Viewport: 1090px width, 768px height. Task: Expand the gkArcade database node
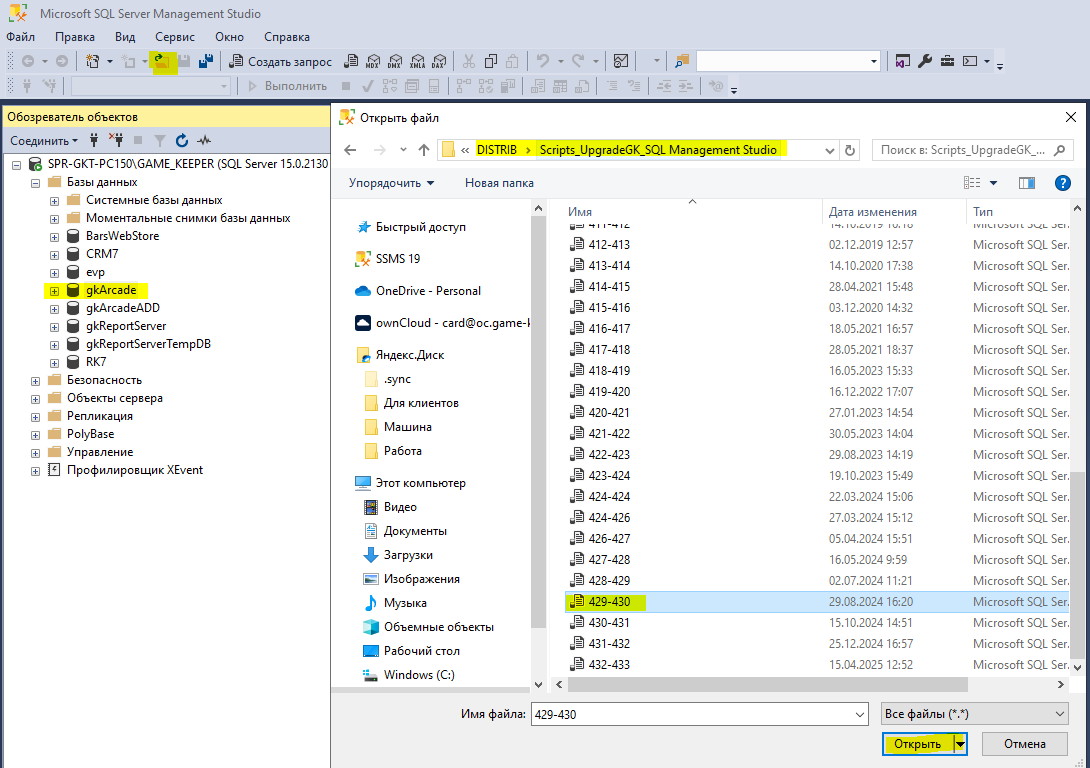point(54,291)
